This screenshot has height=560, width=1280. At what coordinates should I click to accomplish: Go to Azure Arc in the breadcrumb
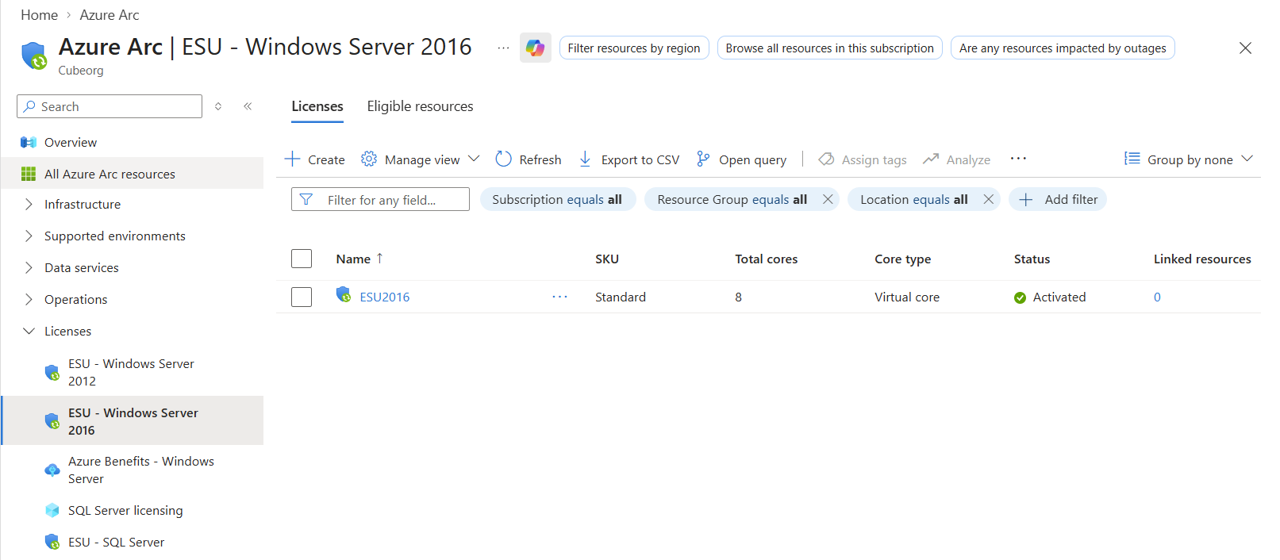110,15
